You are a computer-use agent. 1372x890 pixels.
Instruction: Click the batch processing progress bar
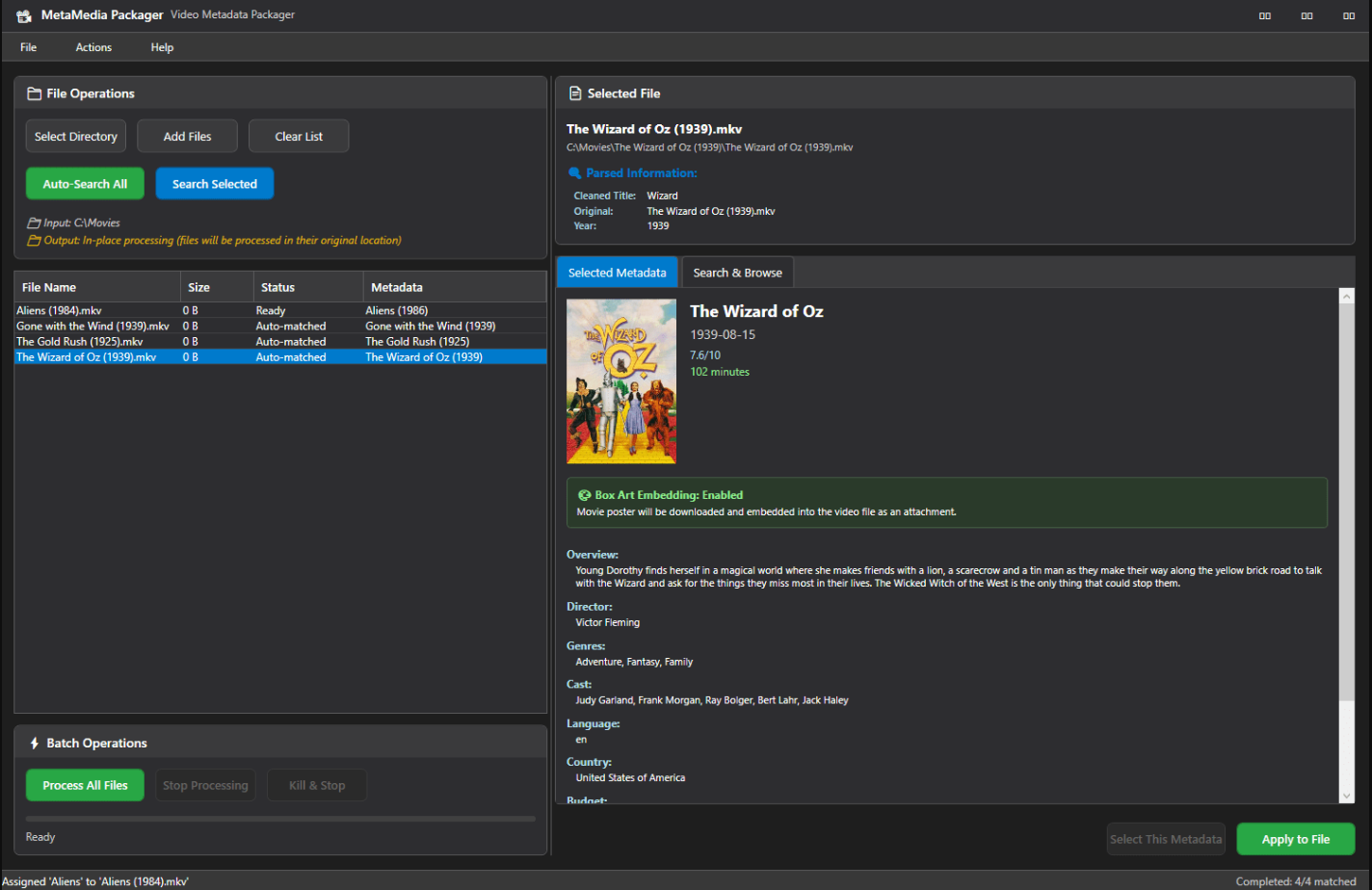(280, 819)
